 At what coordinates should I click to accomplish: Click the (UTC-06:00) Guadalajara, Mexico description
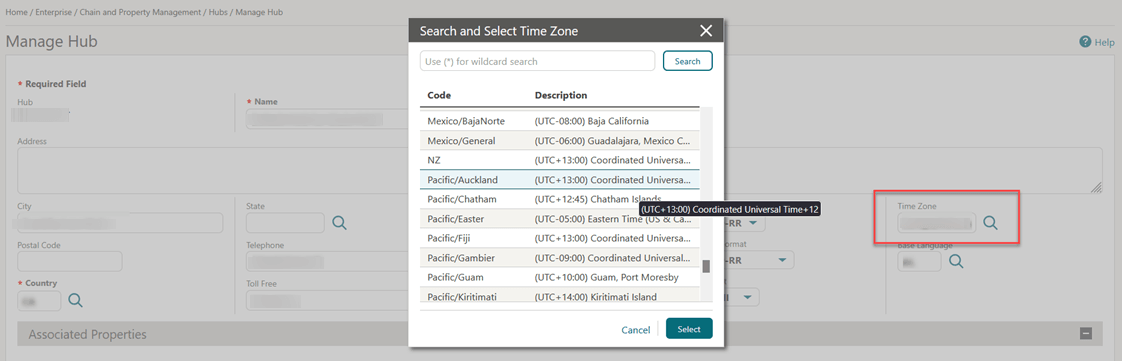613,140
